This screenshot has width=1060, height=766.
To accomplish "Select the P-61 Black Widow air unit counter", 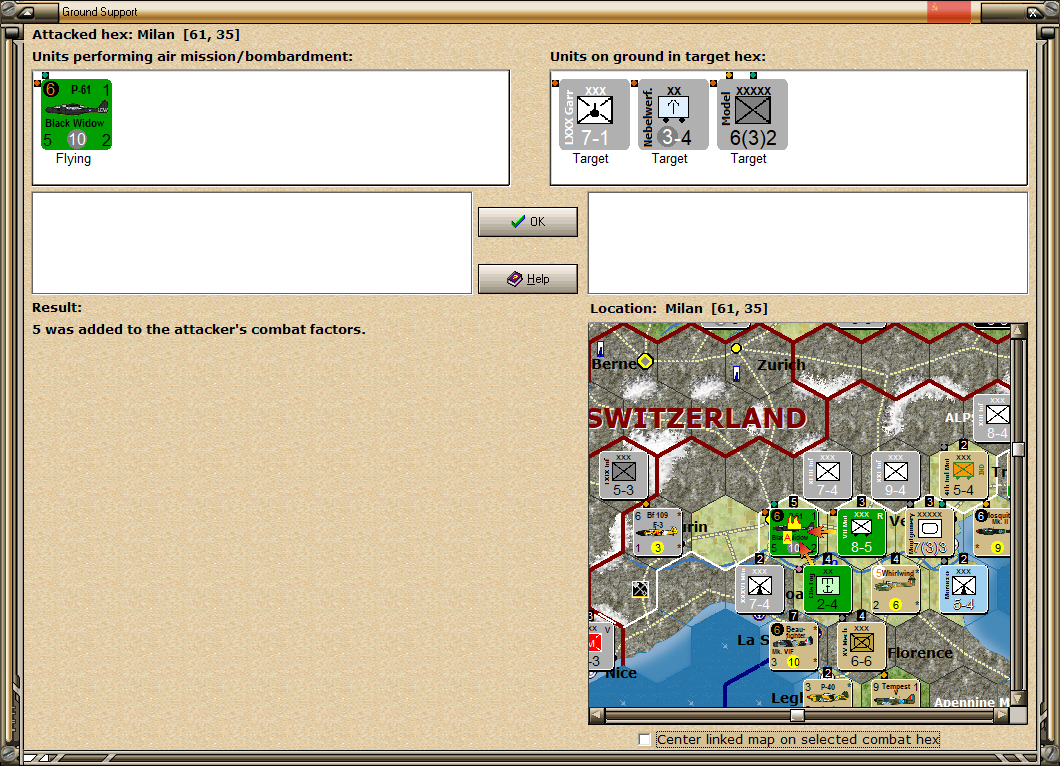I will pyautogui.click(x=76, y=114).
